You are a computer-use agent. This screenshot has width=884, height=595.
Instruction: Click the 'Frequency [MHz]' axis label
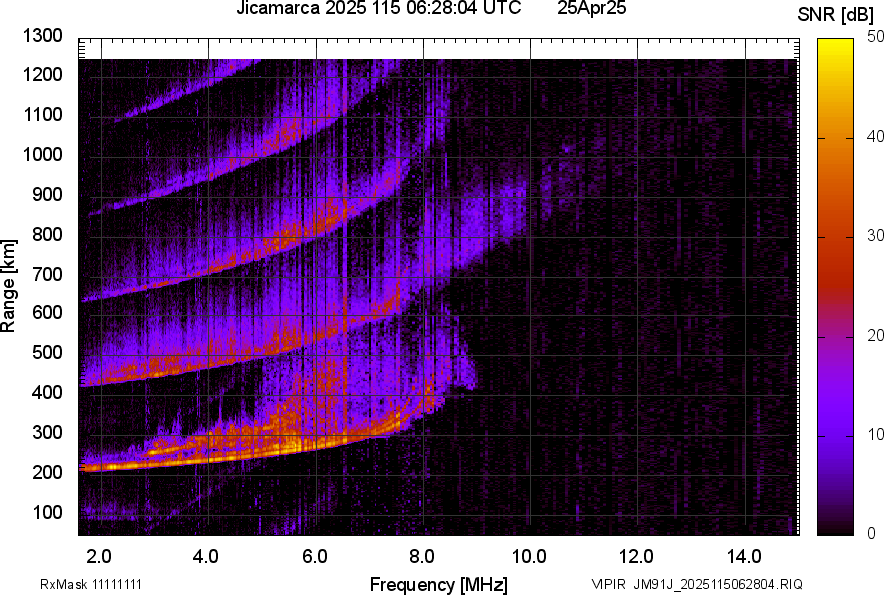439,585
